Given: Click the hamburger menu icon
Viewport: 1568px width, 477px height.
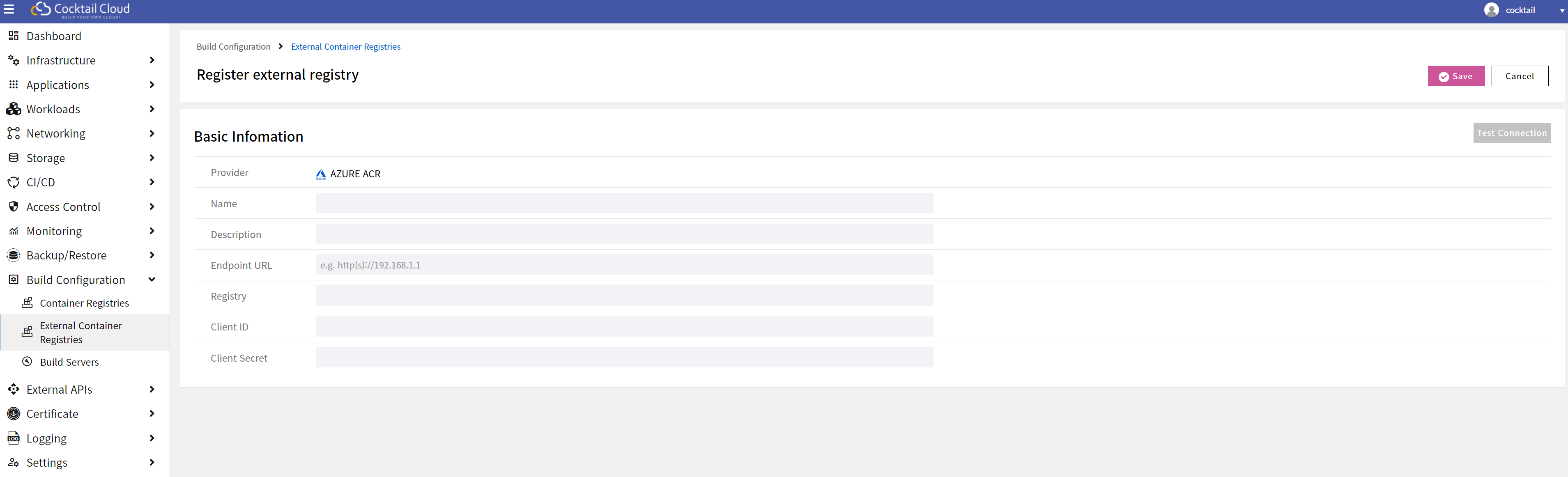Looking at the screenshot, I should [9, 10].
